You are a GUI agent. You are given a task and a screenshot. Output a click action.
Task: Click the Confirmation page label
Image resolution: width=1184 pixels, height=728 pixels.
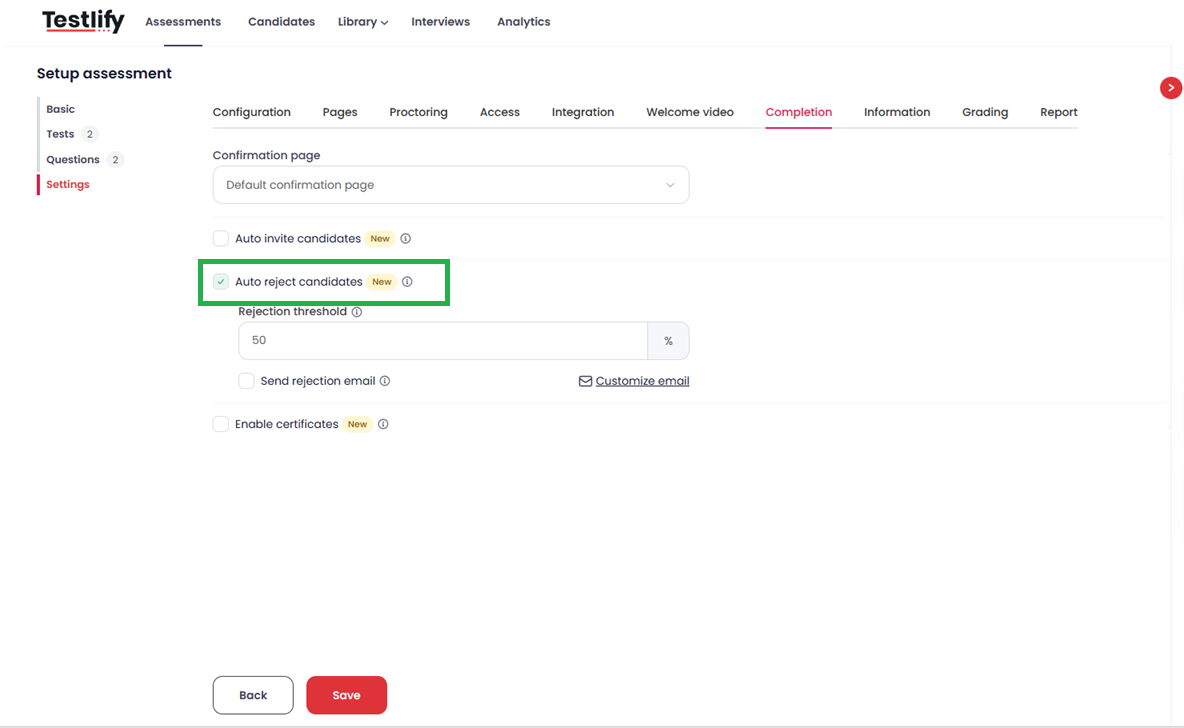pos(267,155)
